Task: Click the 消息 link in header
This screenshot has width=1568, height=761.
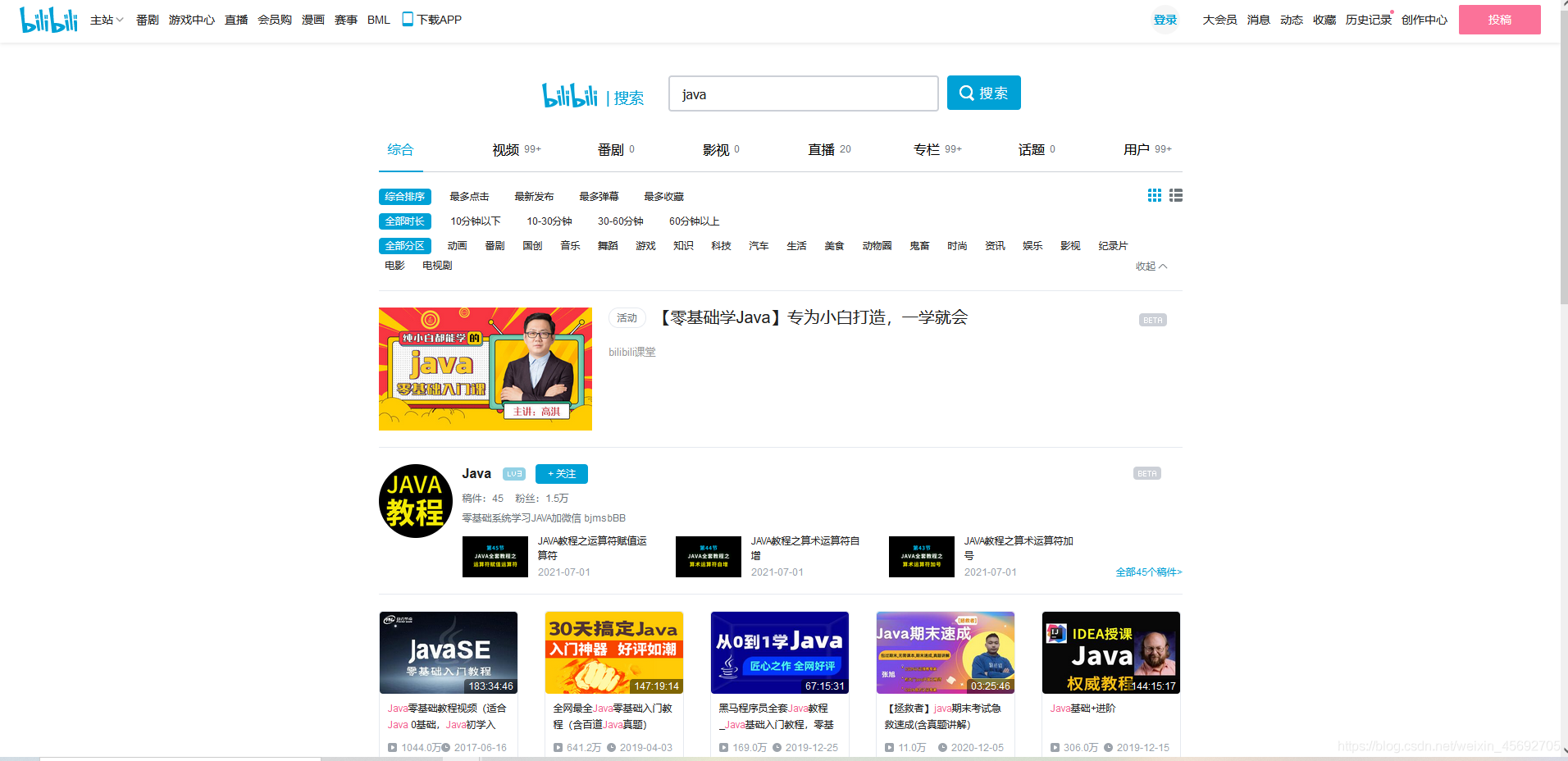Action: click(x=1258, y=20)
